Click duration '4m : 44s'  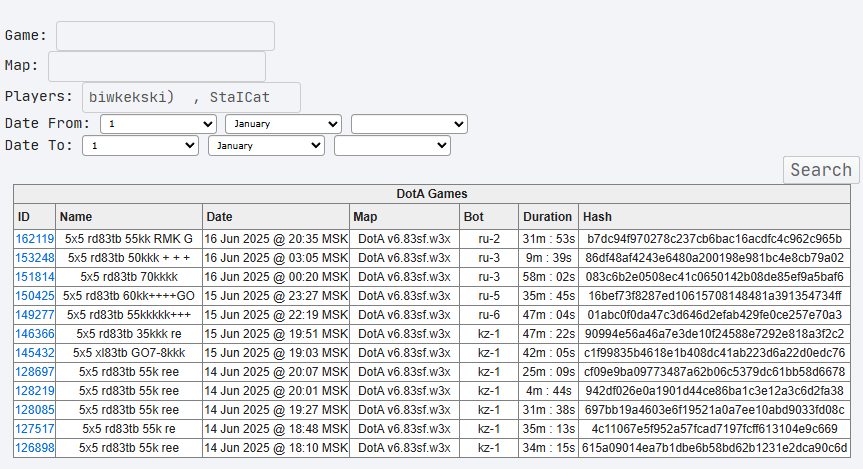coord(548,391)
